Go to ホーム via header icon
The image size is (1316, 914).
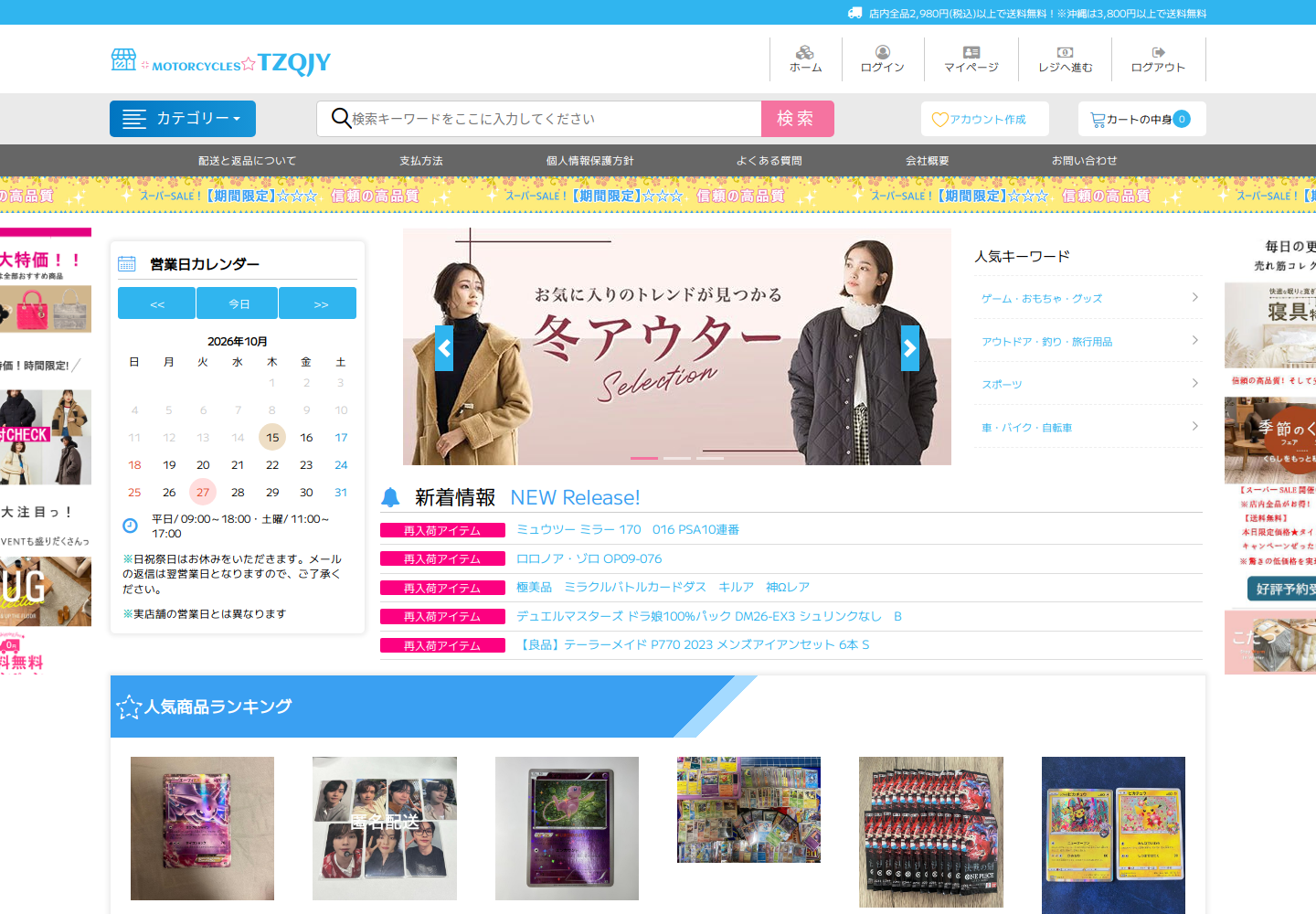tap(805, 59)
